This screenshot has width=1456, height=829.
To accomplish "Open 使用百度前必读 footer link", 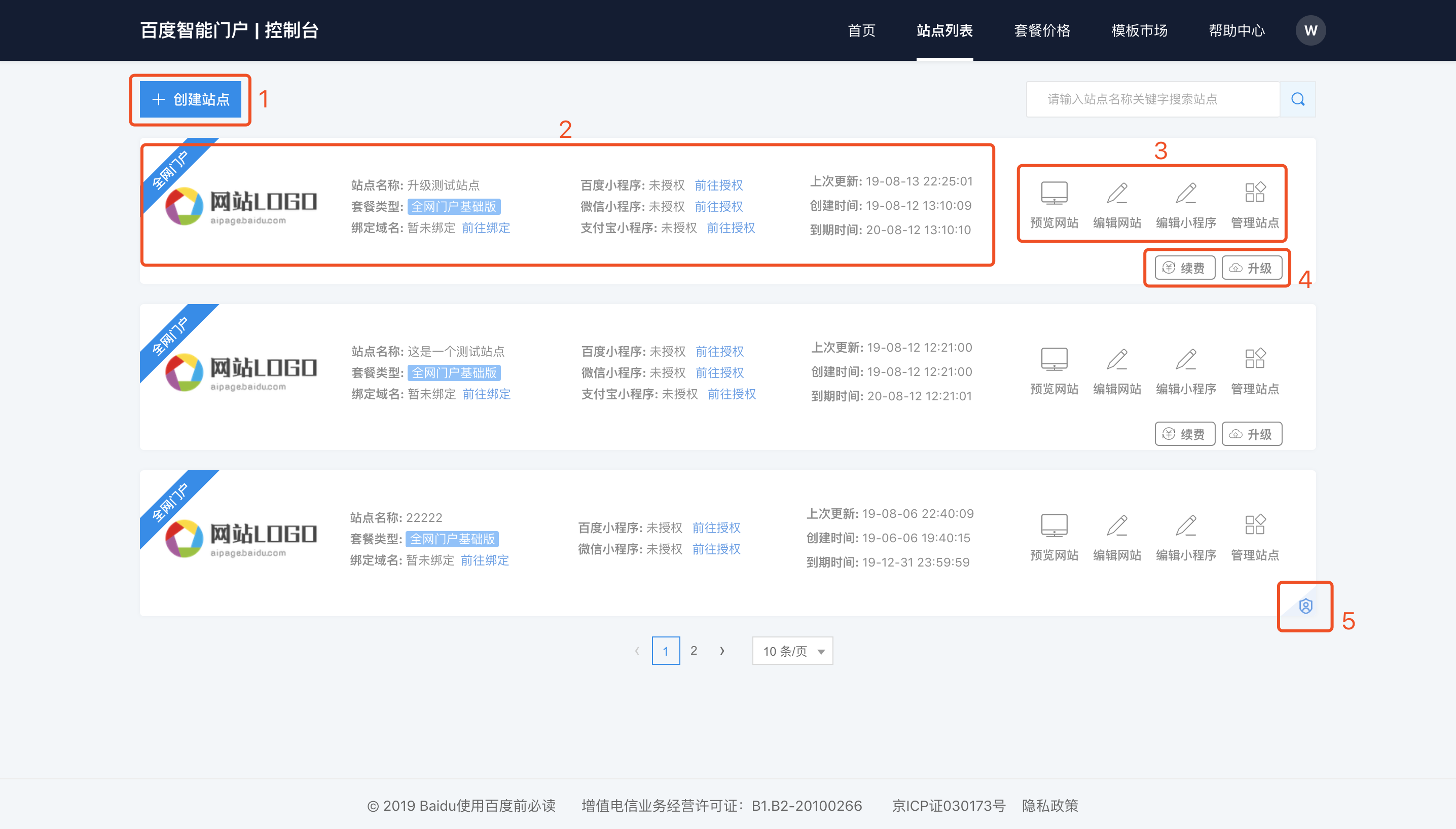I will [x=506, y=806].
